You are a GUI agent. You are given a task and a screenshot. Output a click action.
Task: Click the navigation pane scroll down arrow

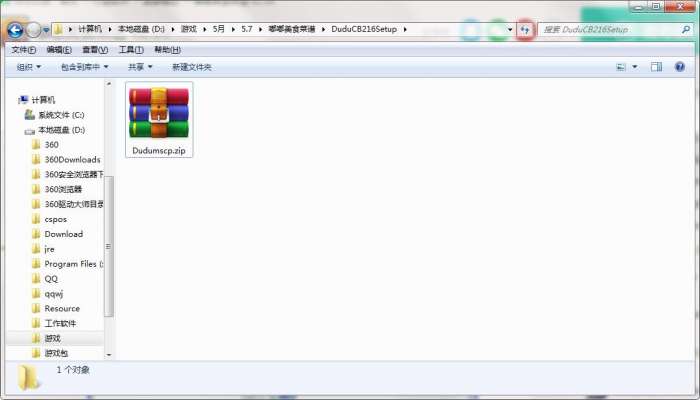[108, 355]
